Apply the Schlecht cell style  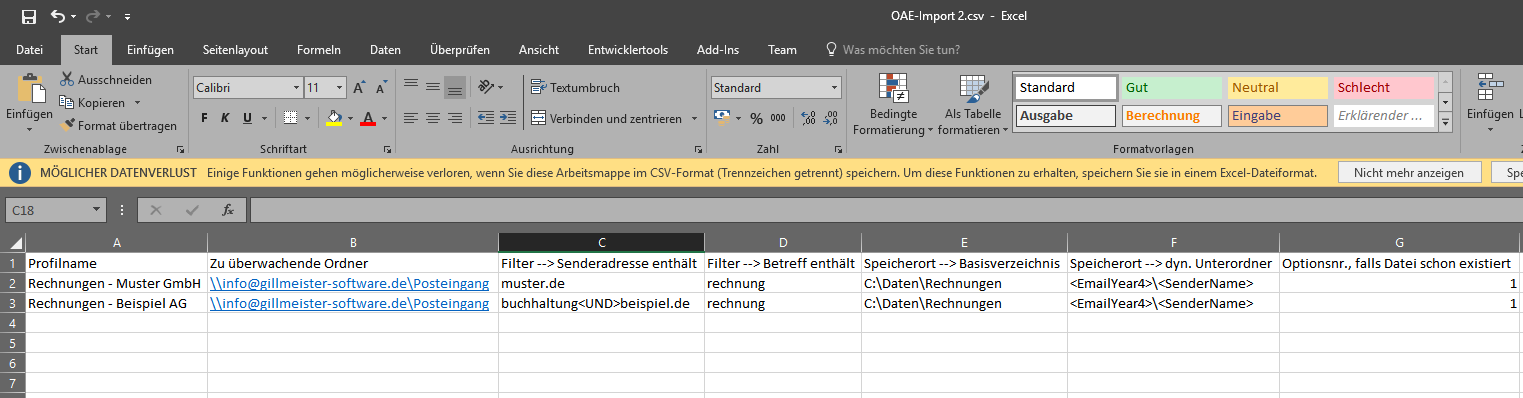[1383, 88]
